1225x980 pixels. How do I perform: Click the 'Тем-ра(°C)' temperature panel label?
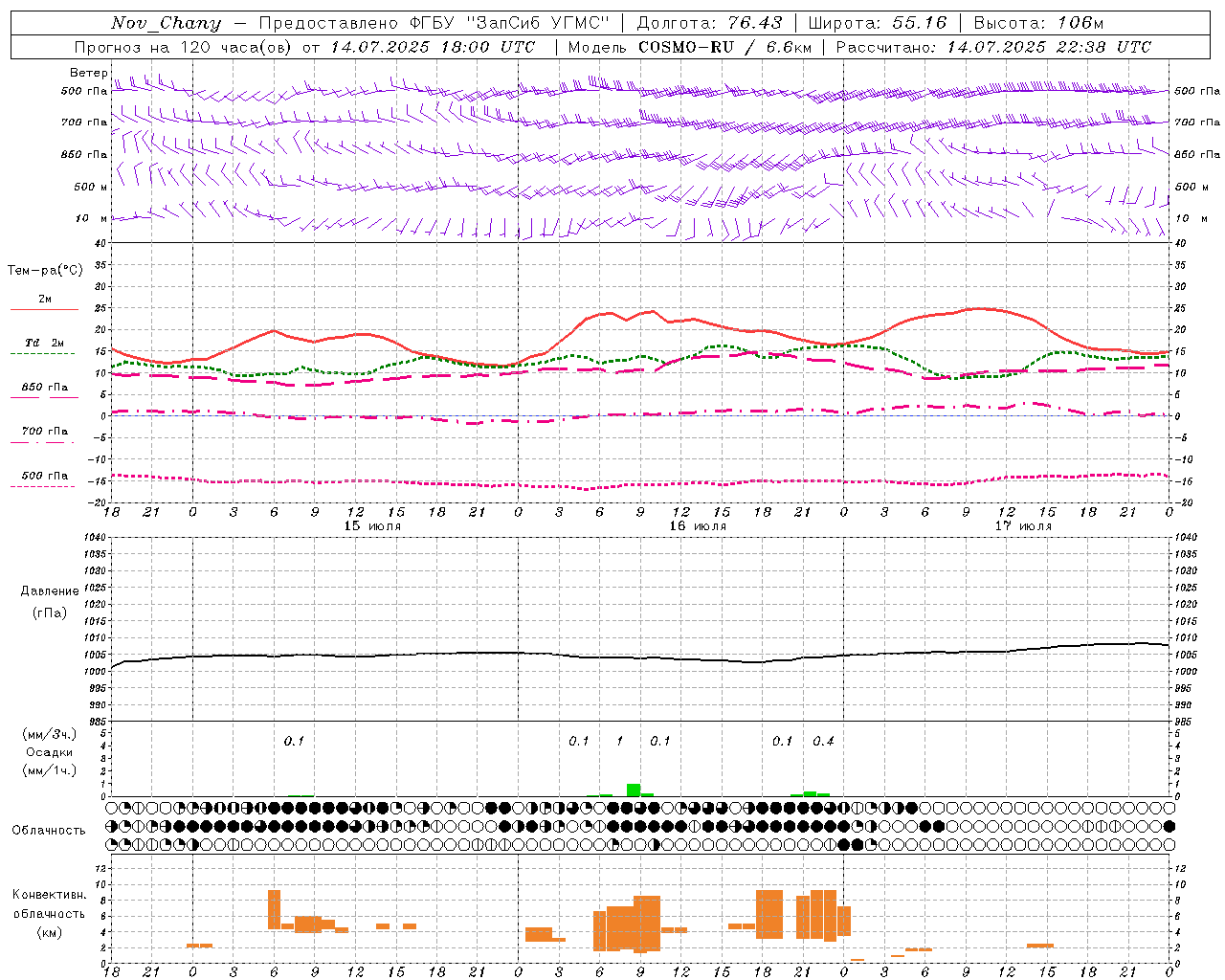tap(45, 270)
